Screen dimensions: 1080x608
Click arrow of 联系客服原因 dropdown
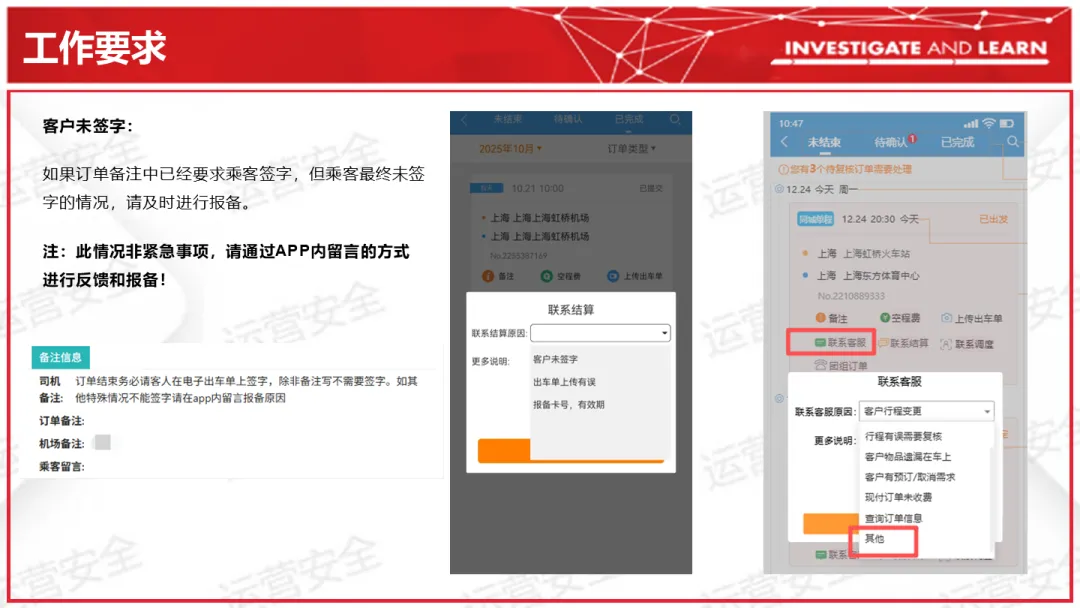tap(987, 412)
